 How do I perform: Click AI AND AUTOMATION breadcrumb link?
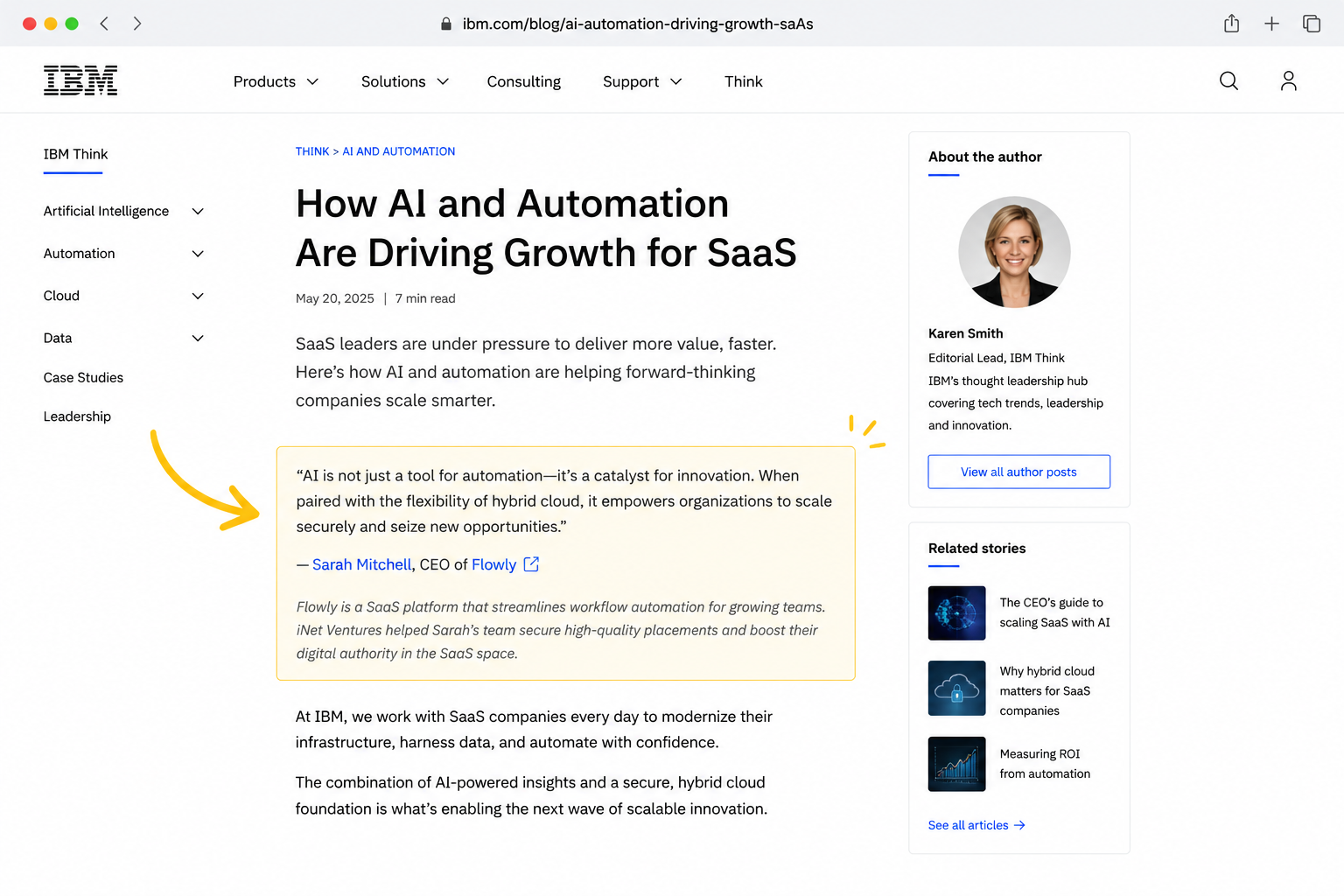399,151
